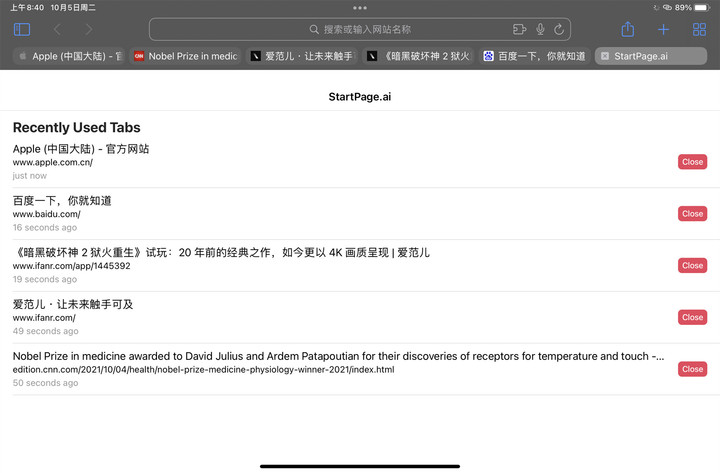Open the Safari sidebar panel
This screenshot has height=473, width=720.
click(22, 30)
